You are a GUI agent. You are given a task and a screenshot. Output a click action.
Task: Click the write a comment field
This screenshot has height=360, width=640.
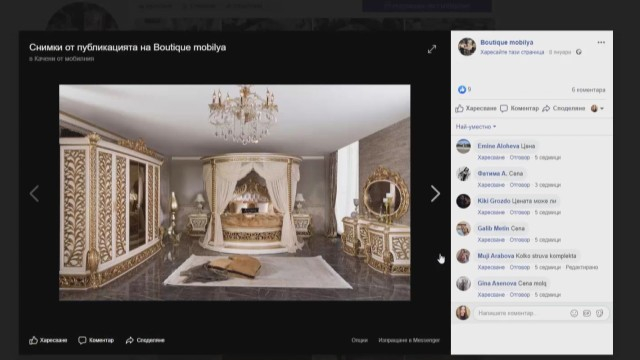point(541,313)
